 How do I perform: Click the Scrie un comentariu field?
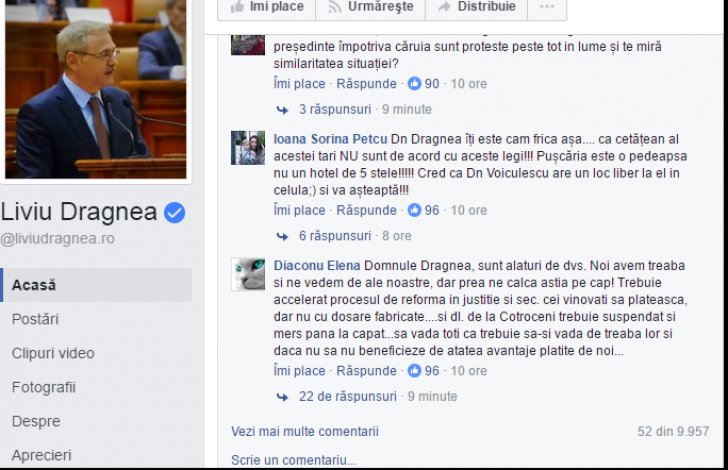(x=470, y=460)
